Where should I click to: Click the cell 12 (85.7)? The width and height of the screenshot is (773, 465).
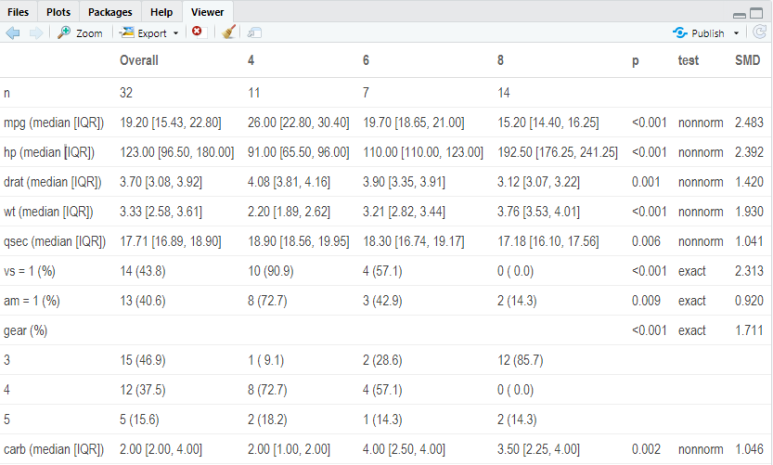[520, 360]
